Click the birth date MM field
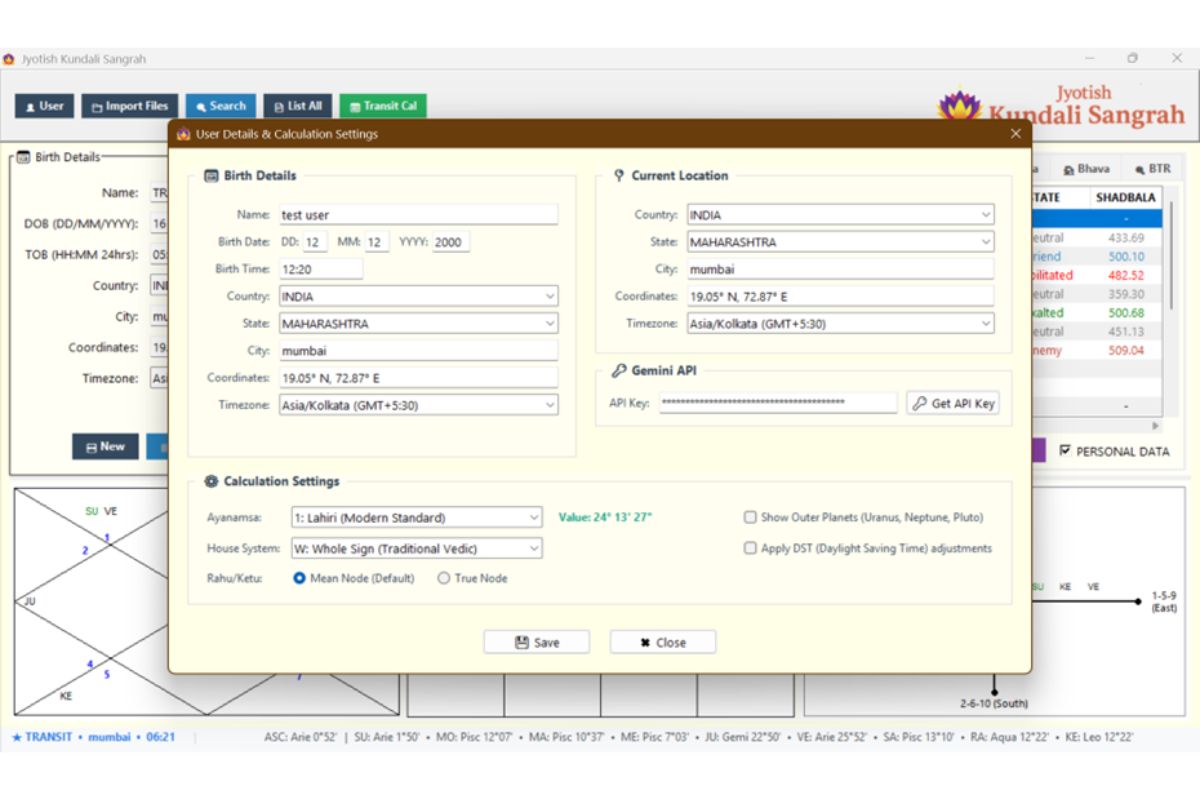Viewport: 1200px width, 800px height. pyautogui.click(x=377, y=242)
